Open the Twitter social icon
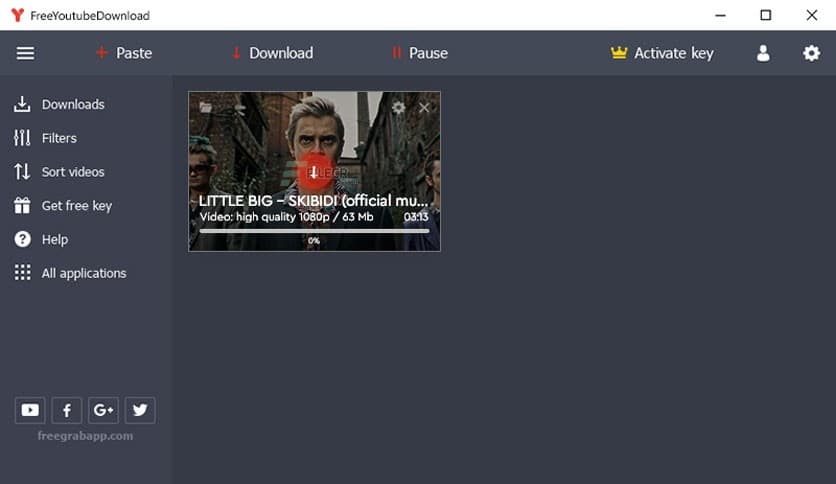836x484 pixels. pyautogui.click(x=140, y=410)
